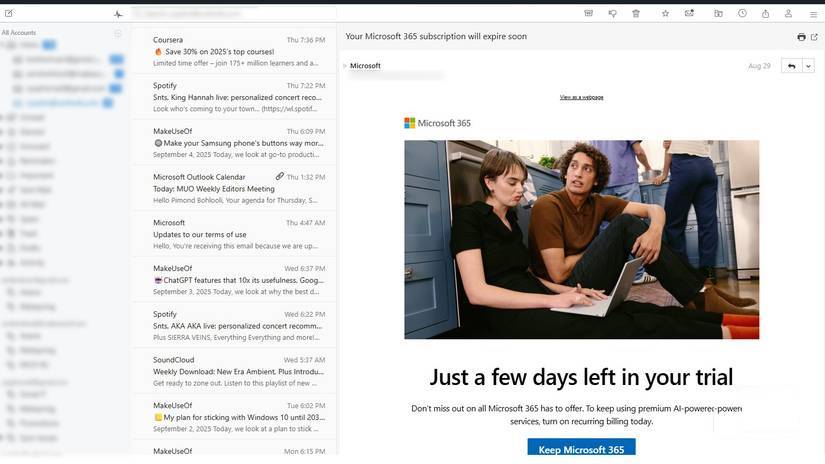
Task: Click the envelope icon with dot badge
Action: 689,14
